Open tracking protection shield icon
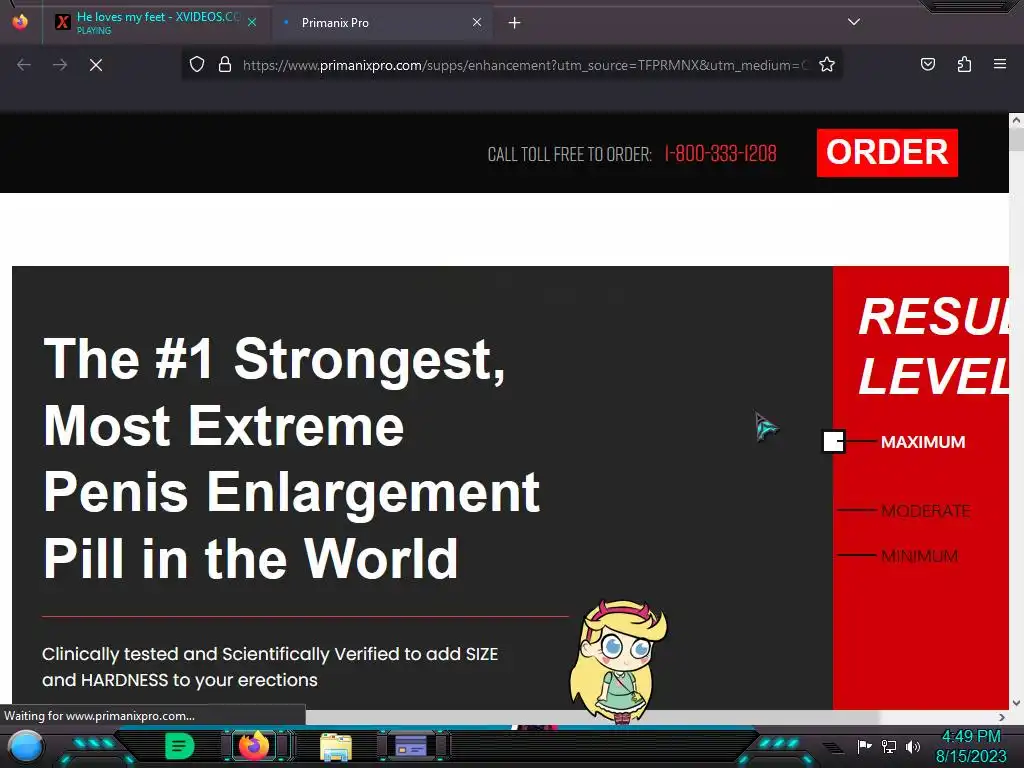1024x768 pixels. 197,65
